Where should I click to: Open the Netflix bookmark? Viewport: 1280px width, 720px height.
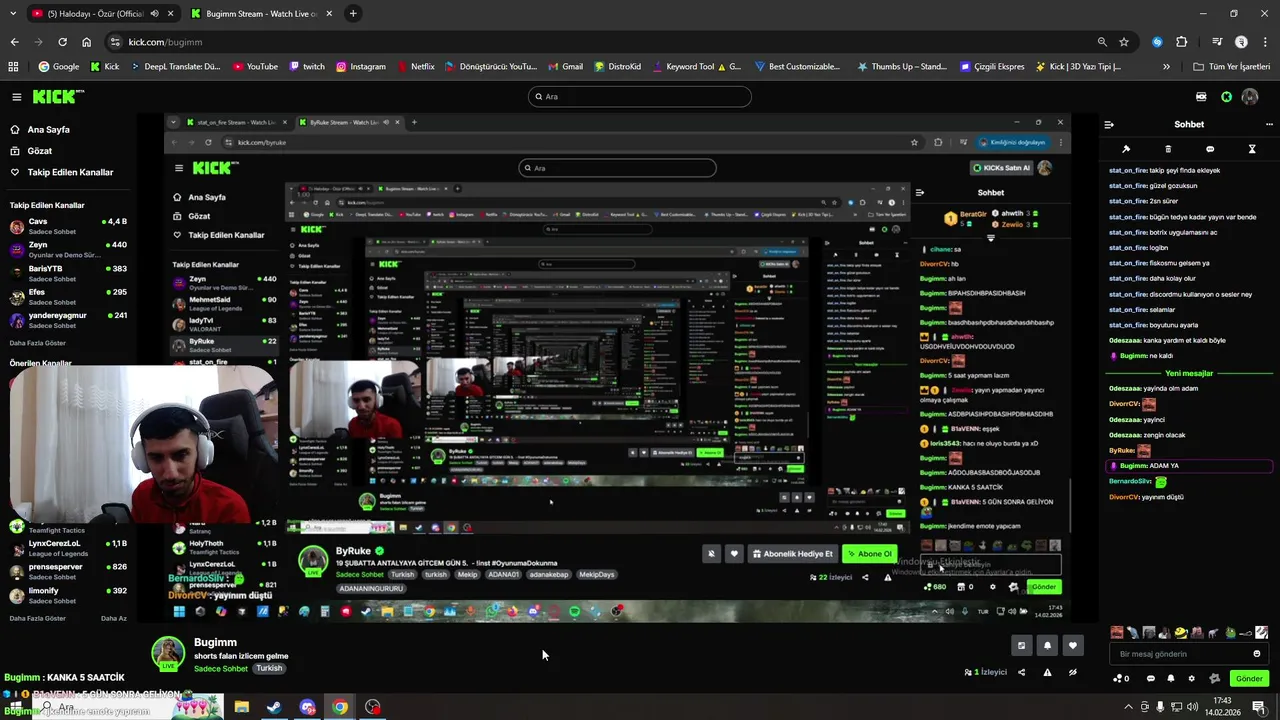[x=415, y=67]
